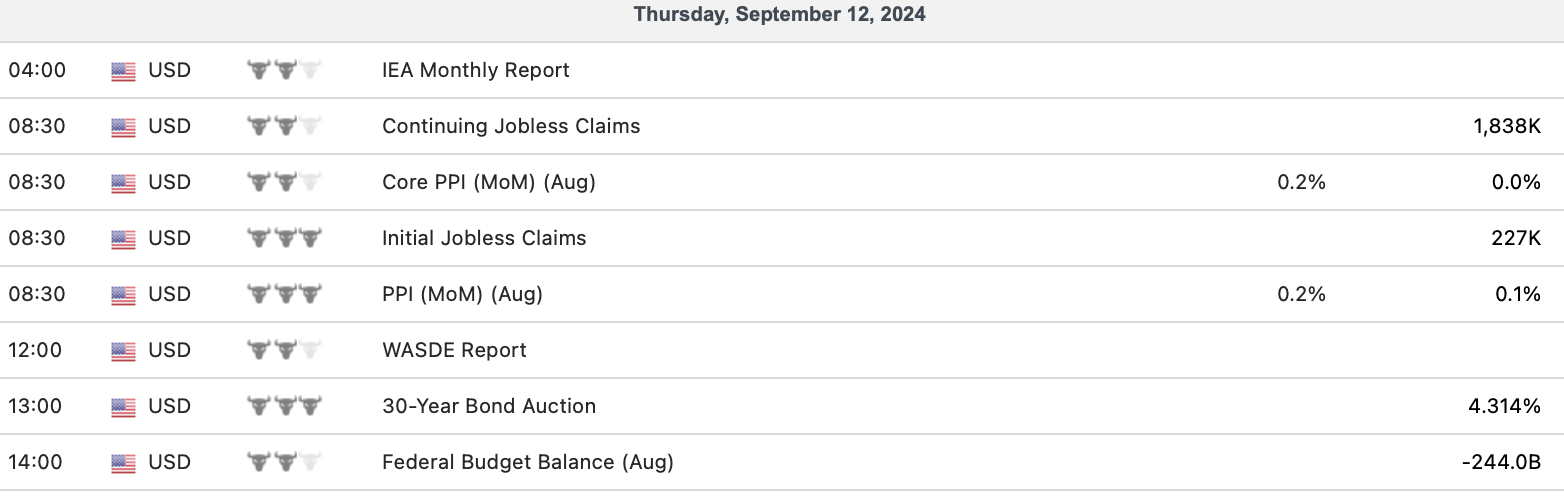Click the US flag in the WASDE Report row
This screenshot has height=500, width=1564.
coord(123,351)
